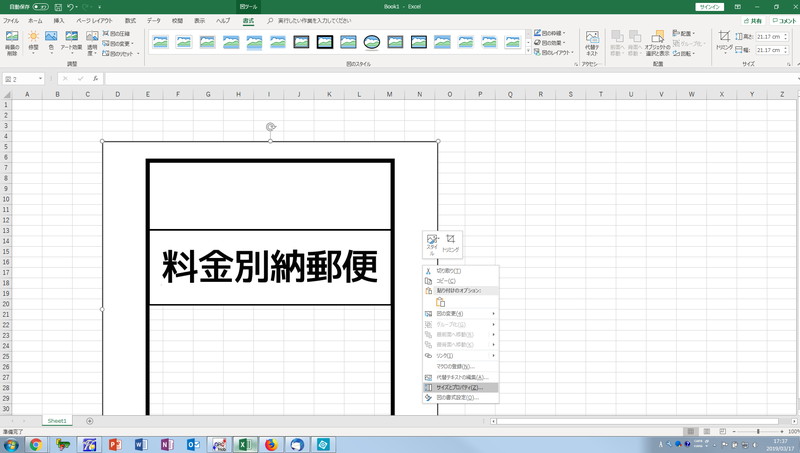This screenshot has width=800, height=453.
Task: Click the select-all corner of the sheet
Action: (x=7, y=94)
